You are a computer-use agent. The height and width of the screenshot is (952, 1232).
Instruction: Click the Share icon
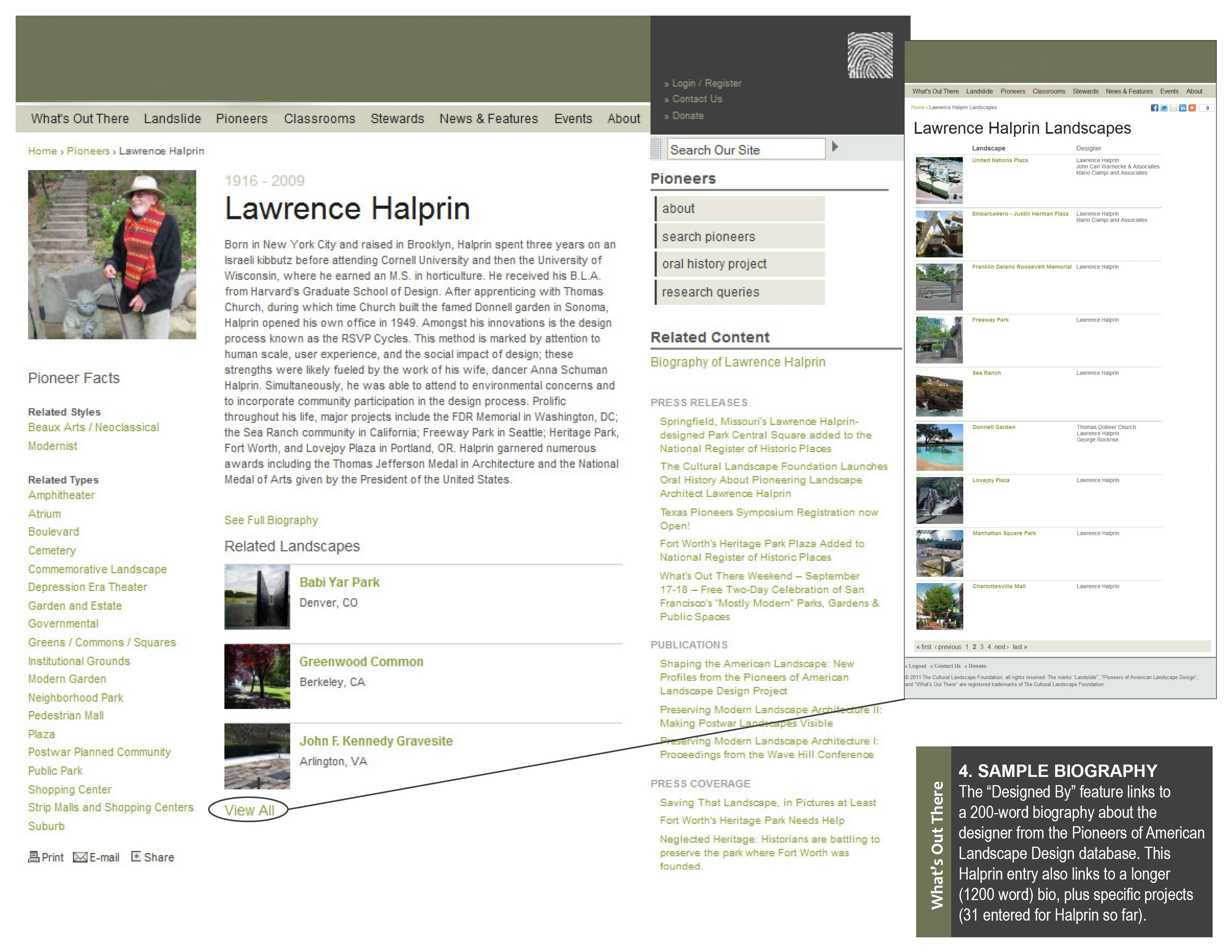click(x=136, y=856)
